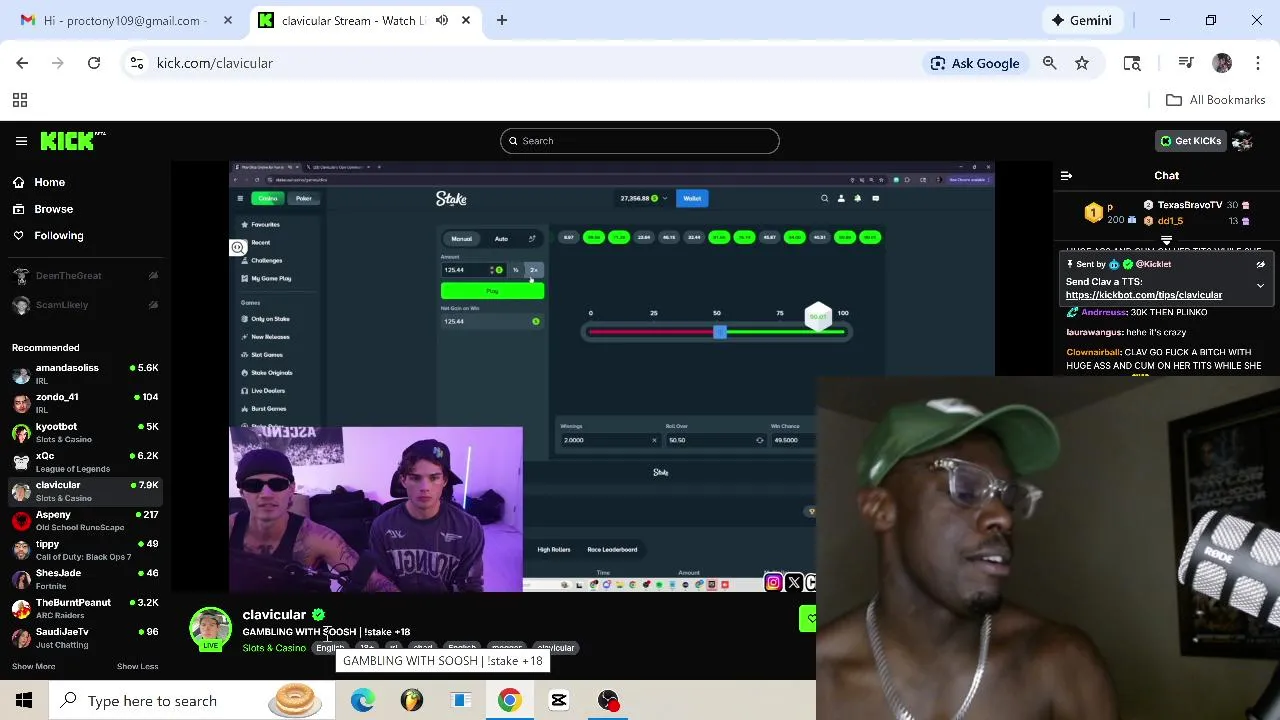Click Show Less under recommended channels
Viewport: 1280px width, 720px height.
click(x=137, y=666)
